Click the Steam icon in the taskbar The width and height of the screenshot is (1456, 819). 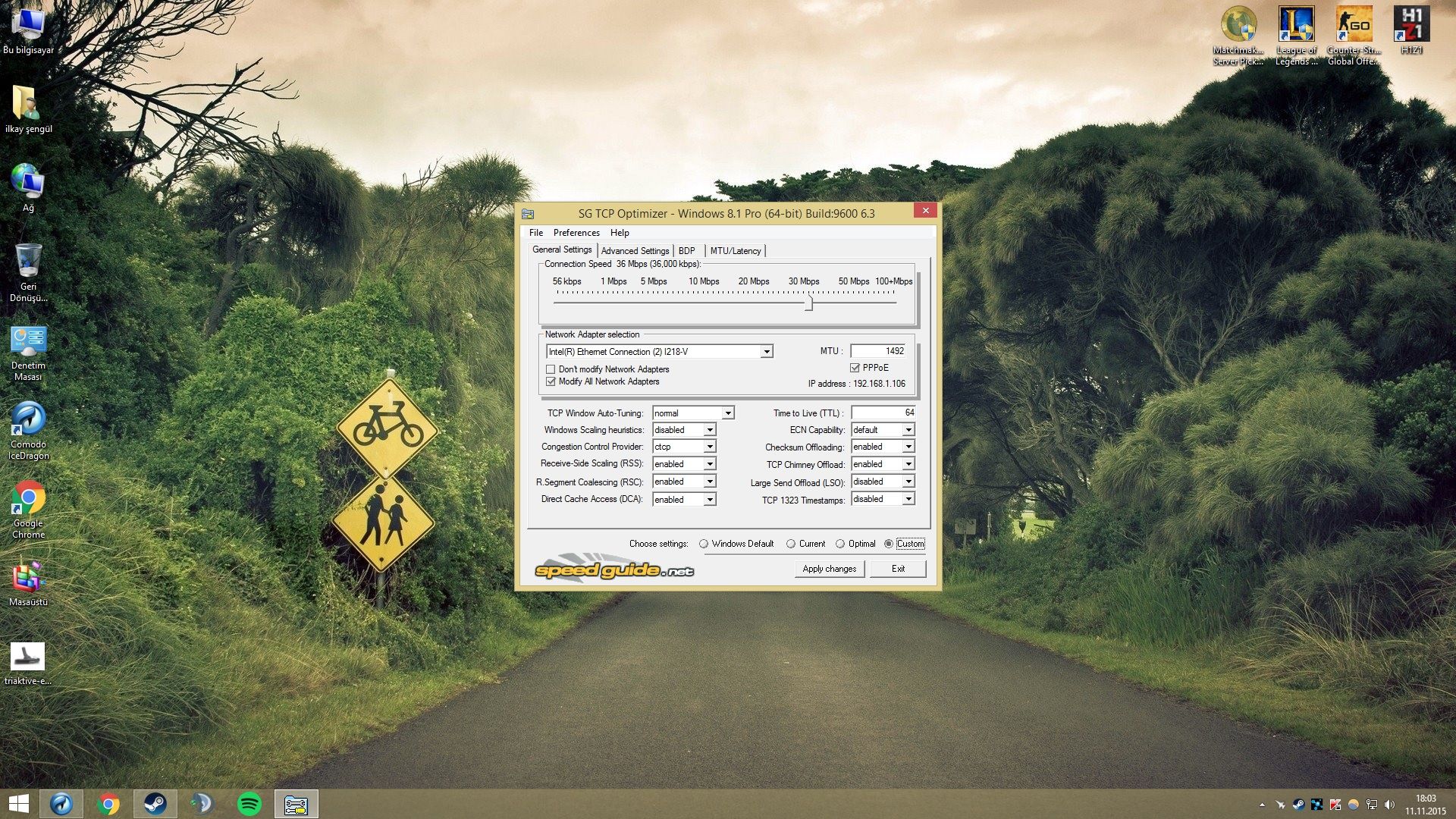click(x=155, y=804)
